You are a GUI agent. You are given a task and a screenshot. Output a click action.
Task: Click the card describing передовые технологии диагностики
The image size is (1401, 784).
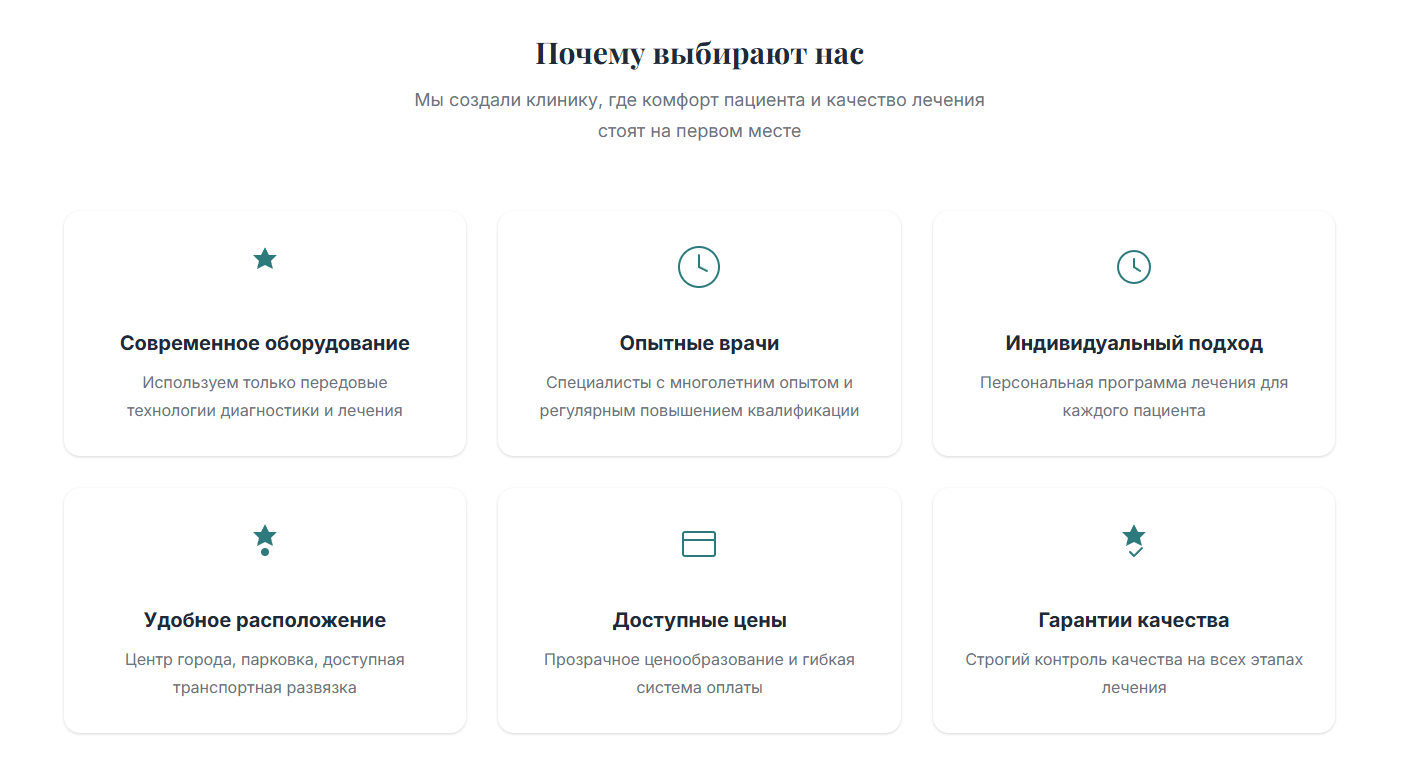(264, 333)
